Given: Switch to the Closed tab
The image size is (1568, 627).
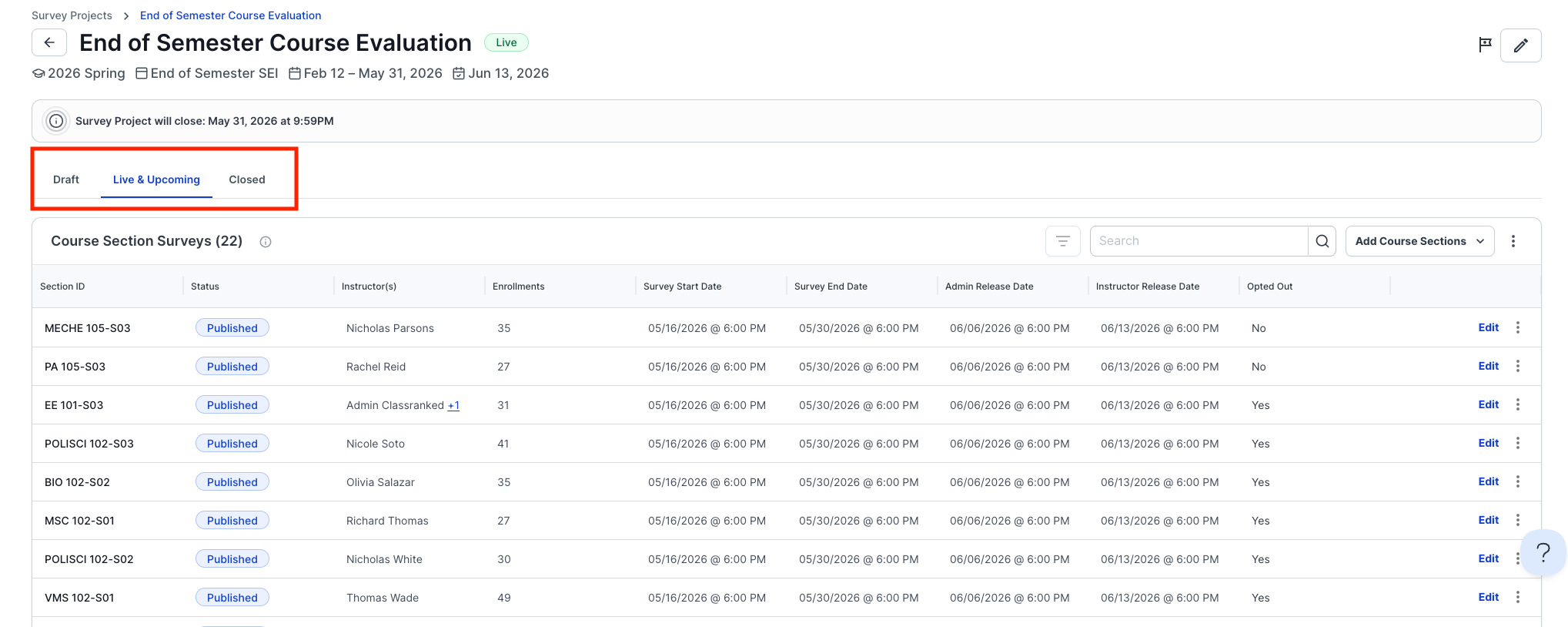Looking at the screenshot, I should click(x=246, y=179).
